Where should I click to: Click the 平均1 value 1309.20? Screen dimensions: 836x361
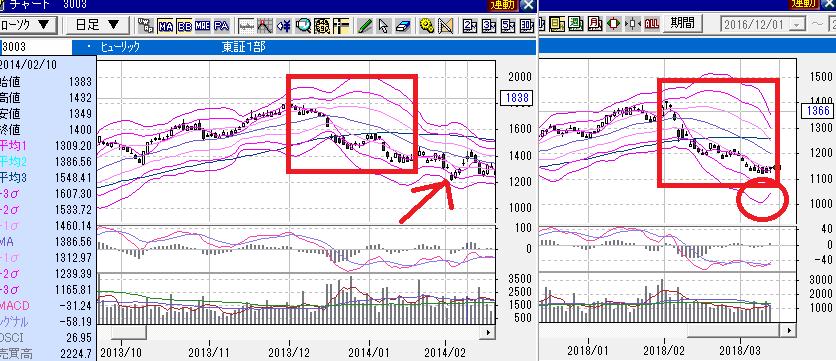pyautogui.click(x=74, y=146)
